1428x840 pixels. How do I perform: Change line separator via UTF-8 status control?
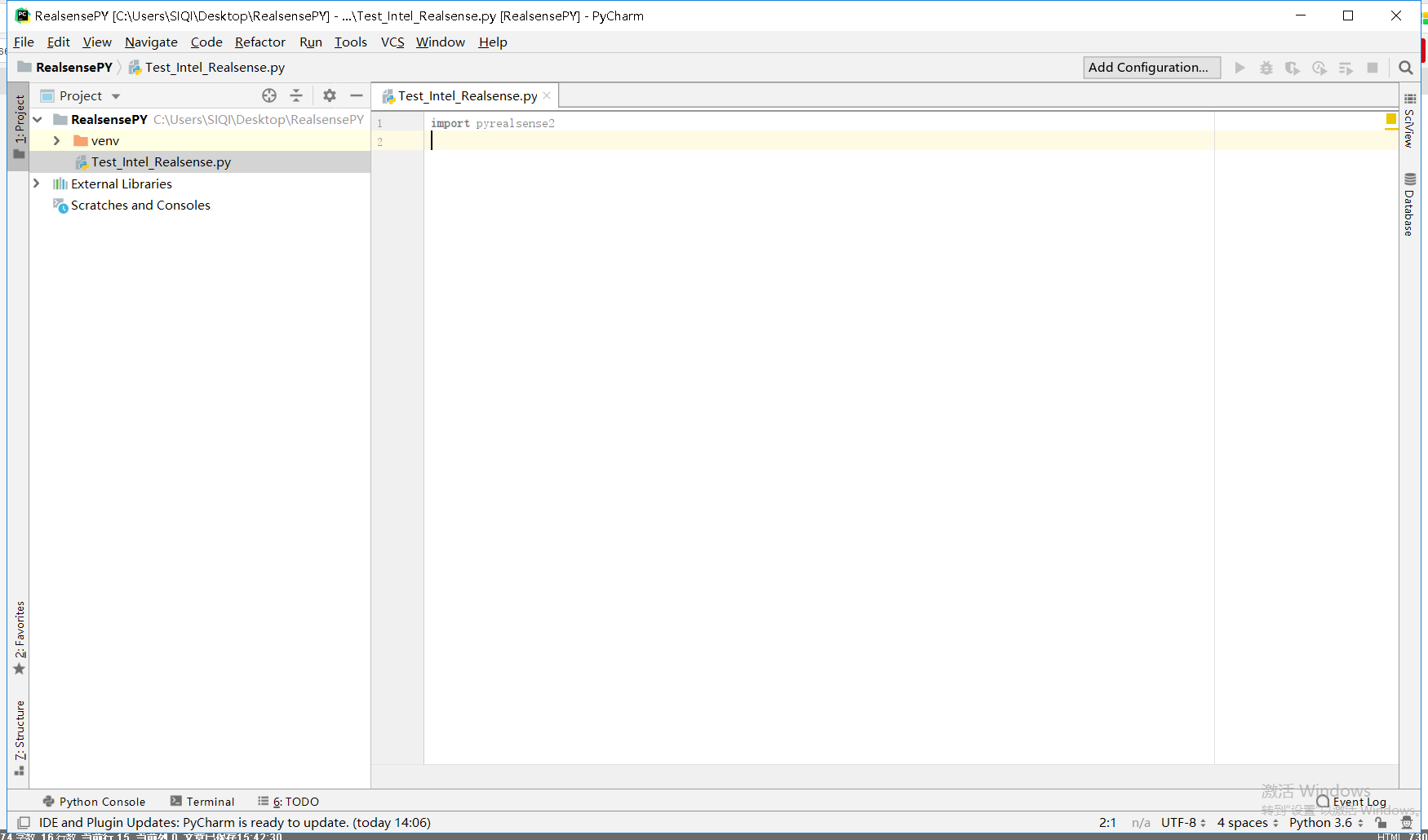point(1183,822)
